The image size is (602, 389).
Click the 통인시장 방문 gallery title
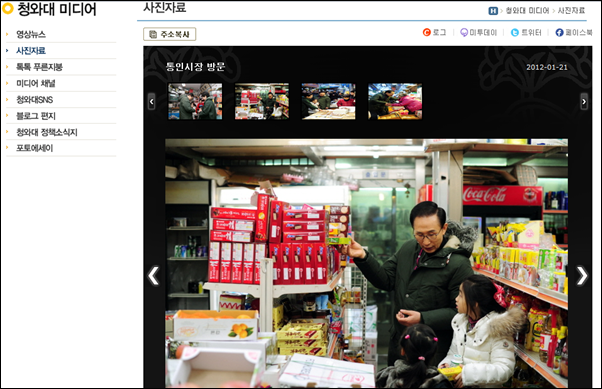[x=195, y=67]
